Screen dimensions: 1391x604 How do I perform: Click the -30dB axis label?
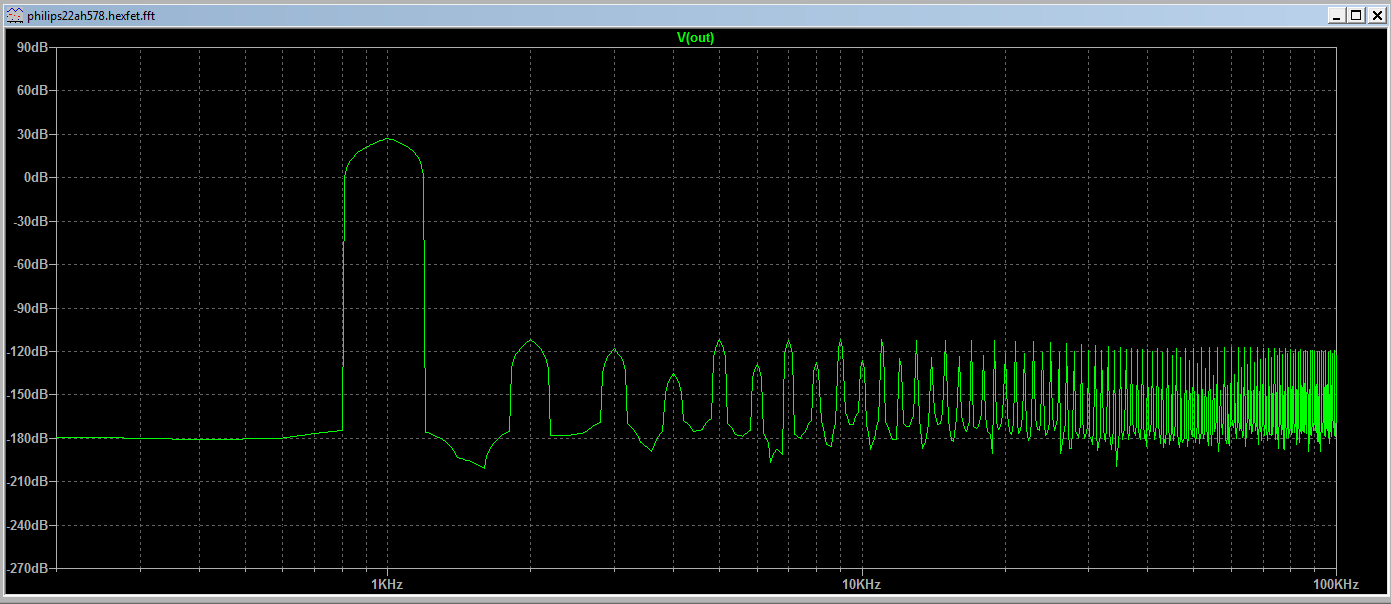32,221
